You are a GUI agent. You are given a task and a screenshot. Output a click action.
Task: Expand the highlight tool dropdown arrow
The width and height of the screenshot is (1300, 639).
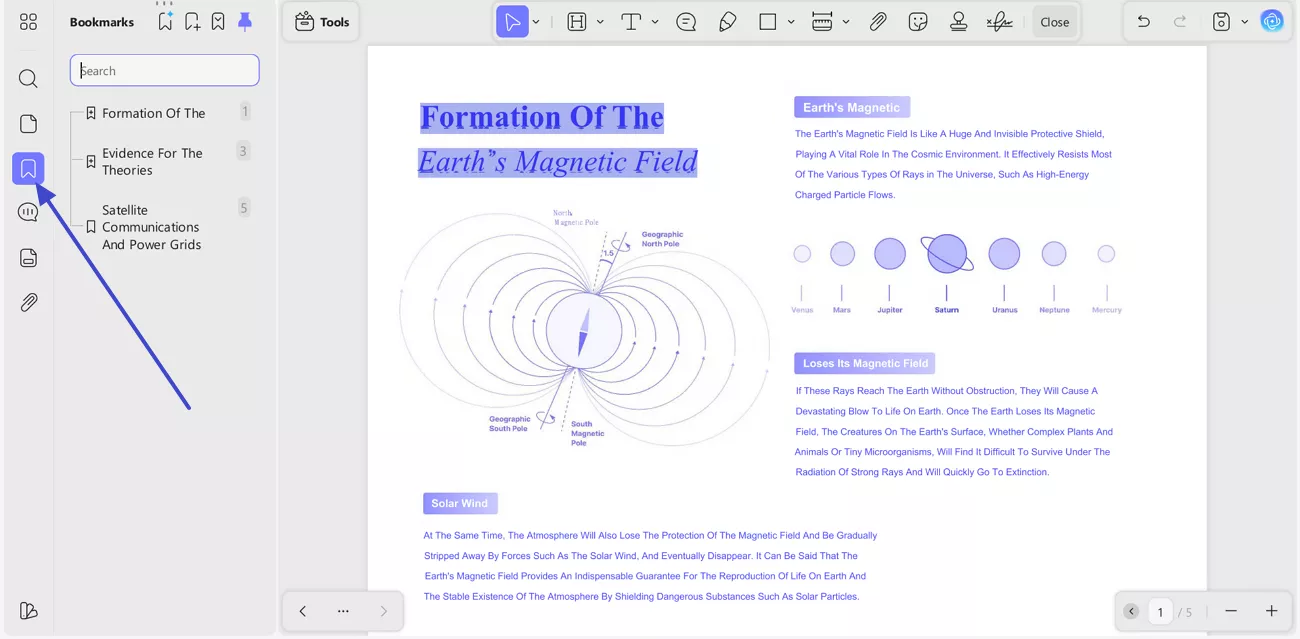pos(600,22)
